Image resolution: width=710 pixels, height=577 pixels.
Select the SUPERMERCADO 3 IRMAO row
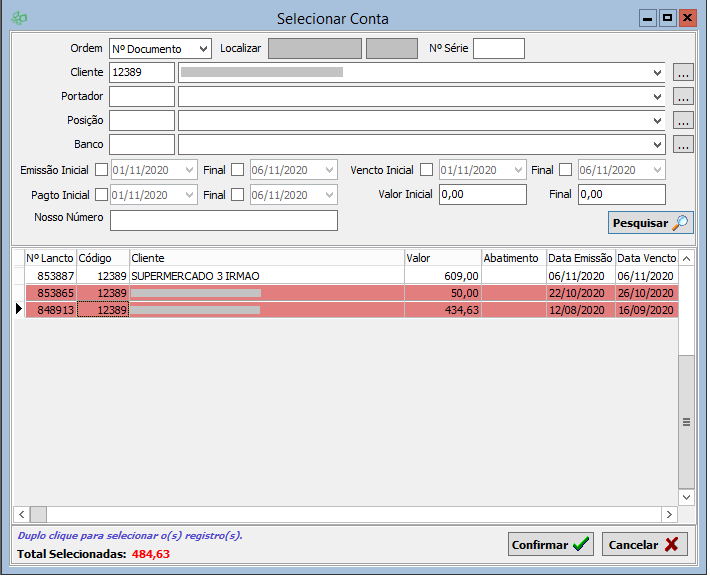pos(265,275)
